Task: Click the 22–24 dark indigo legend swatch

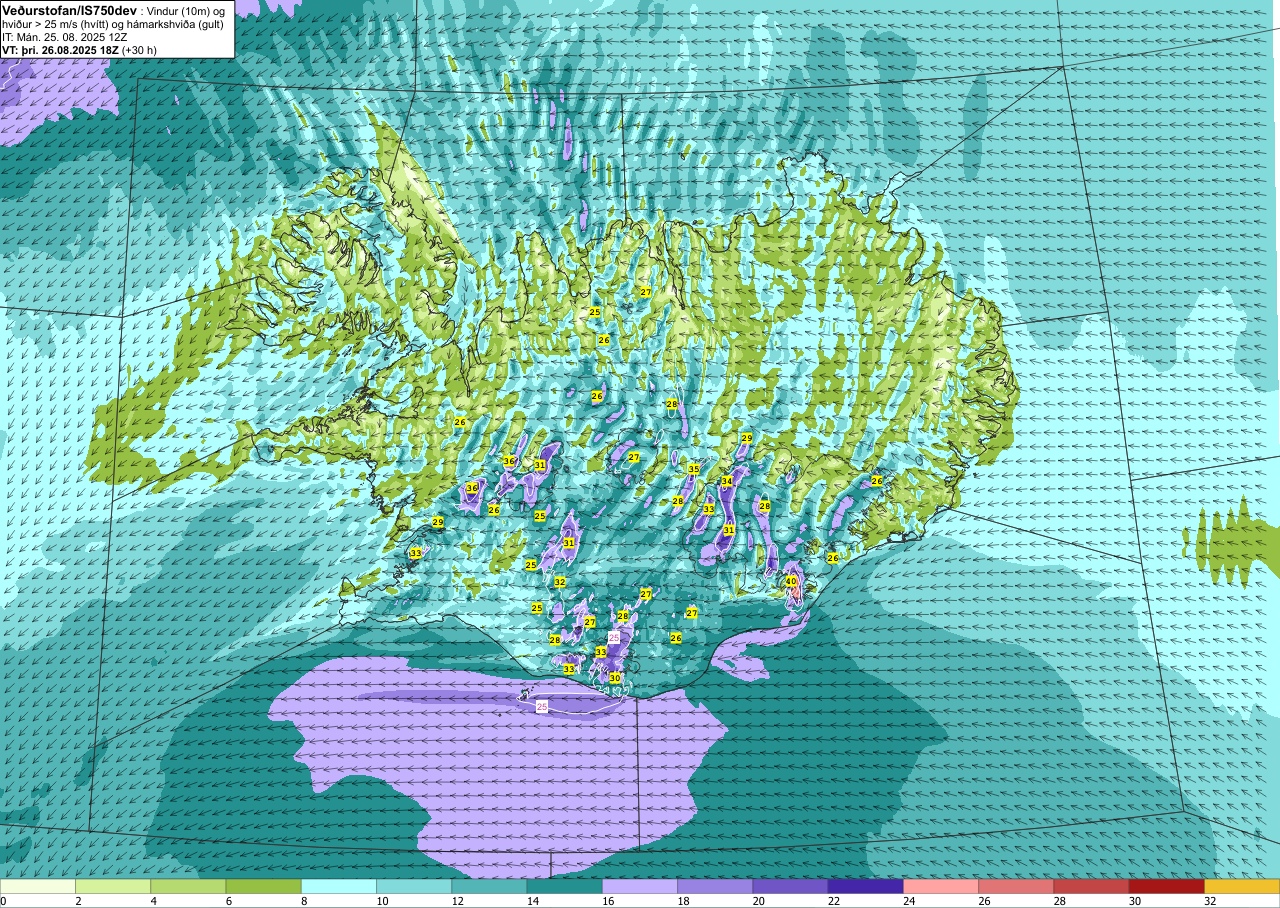Action: click(865, 886)
